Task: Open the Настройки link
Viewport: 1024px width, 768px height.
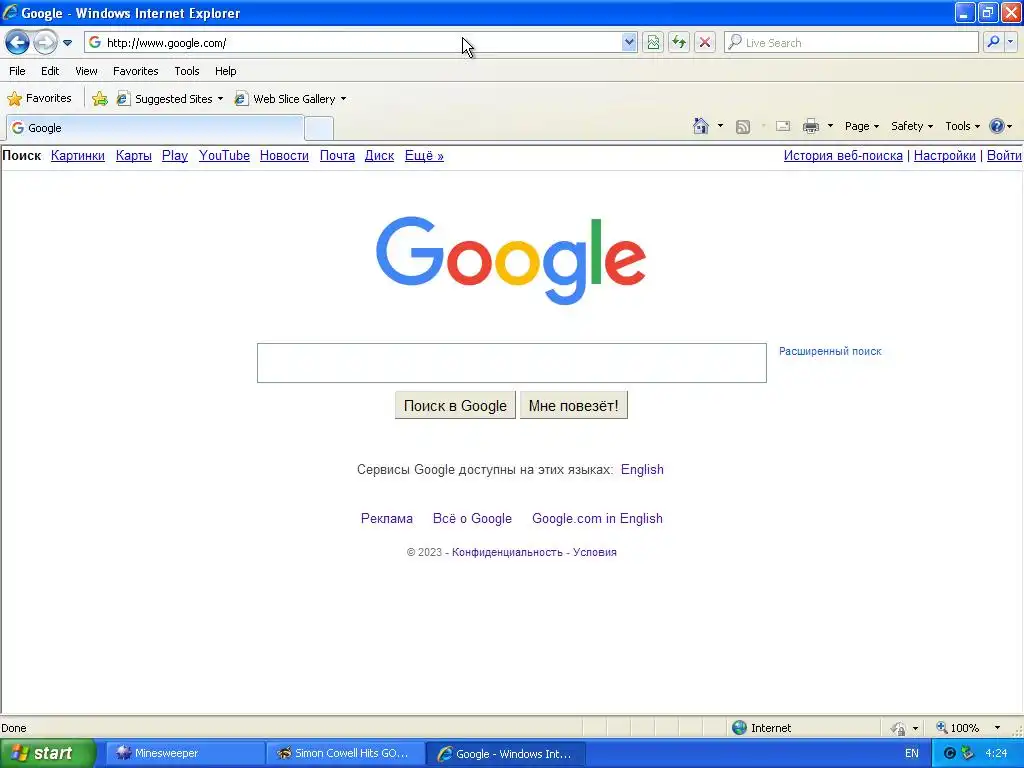Action: [x=944, y=155]
